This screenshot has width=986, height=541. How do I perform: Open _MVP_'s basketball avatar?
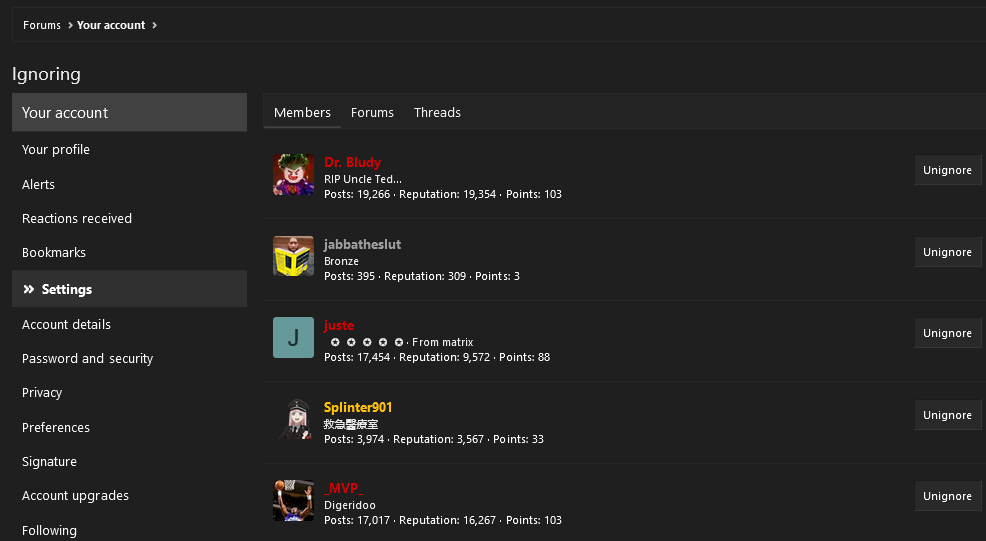coord(293,500)
